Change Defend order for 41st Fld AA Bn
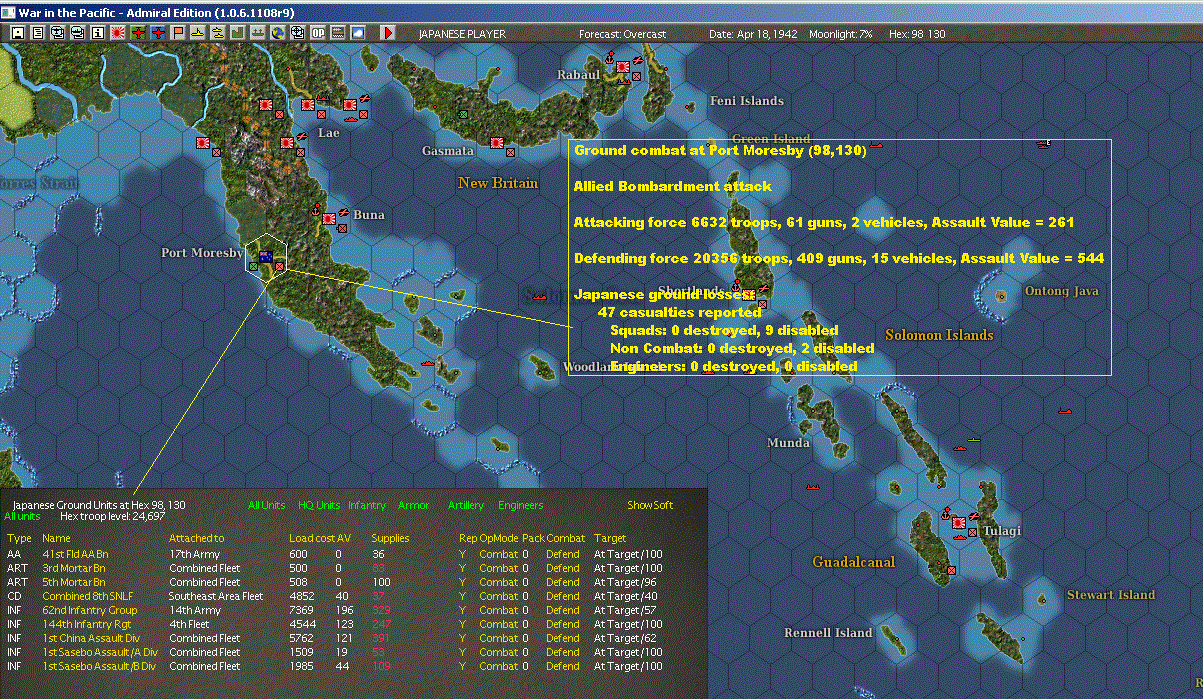 point(563,554)
